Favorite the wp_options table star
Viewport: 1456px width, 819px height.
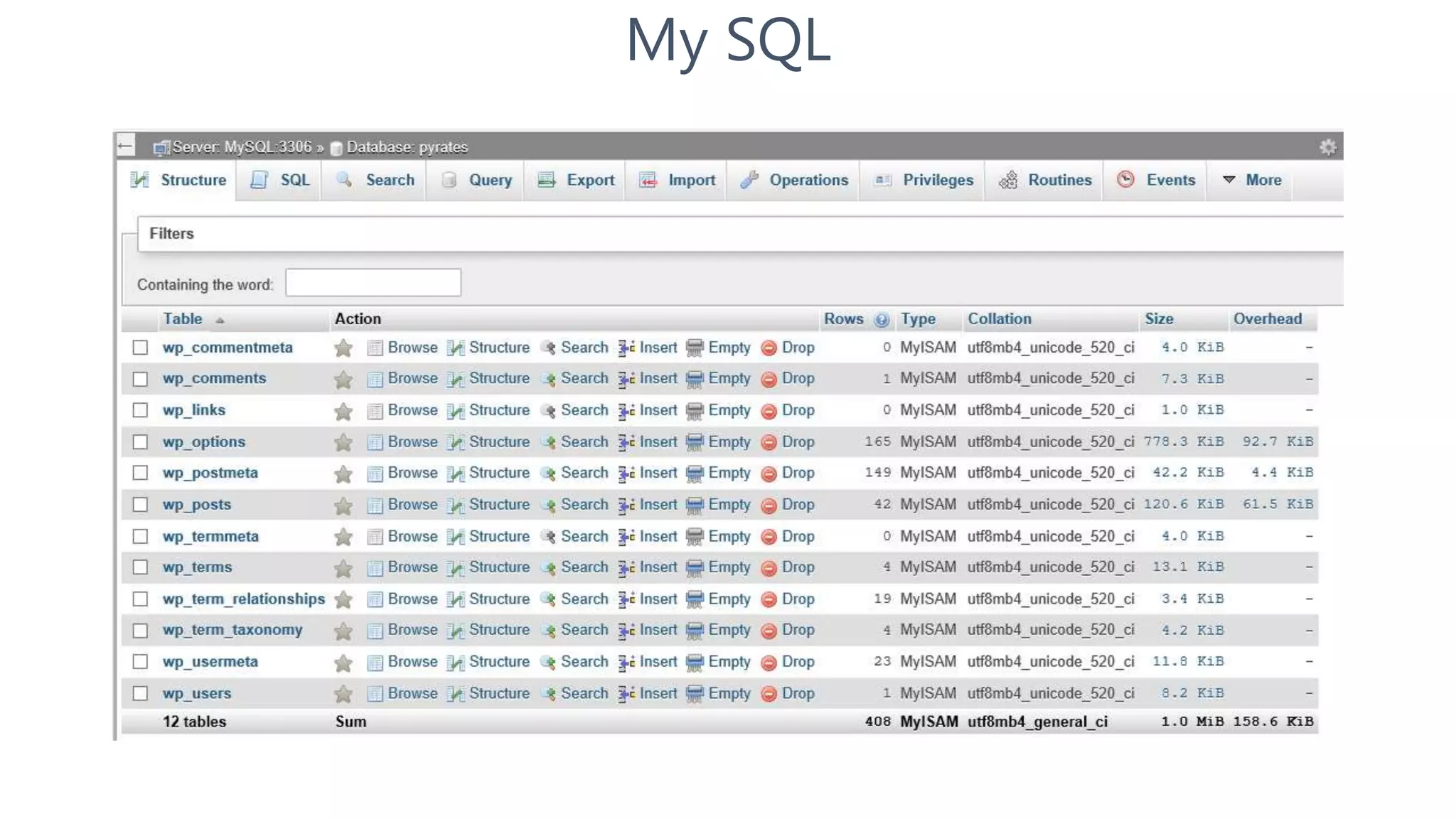click(343, 442)
